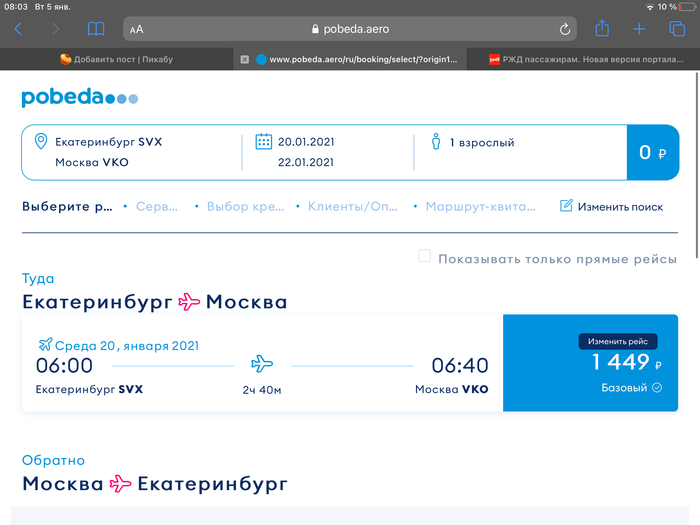
Task: Open the Safari share sheet icon
Action: (602, 29)
